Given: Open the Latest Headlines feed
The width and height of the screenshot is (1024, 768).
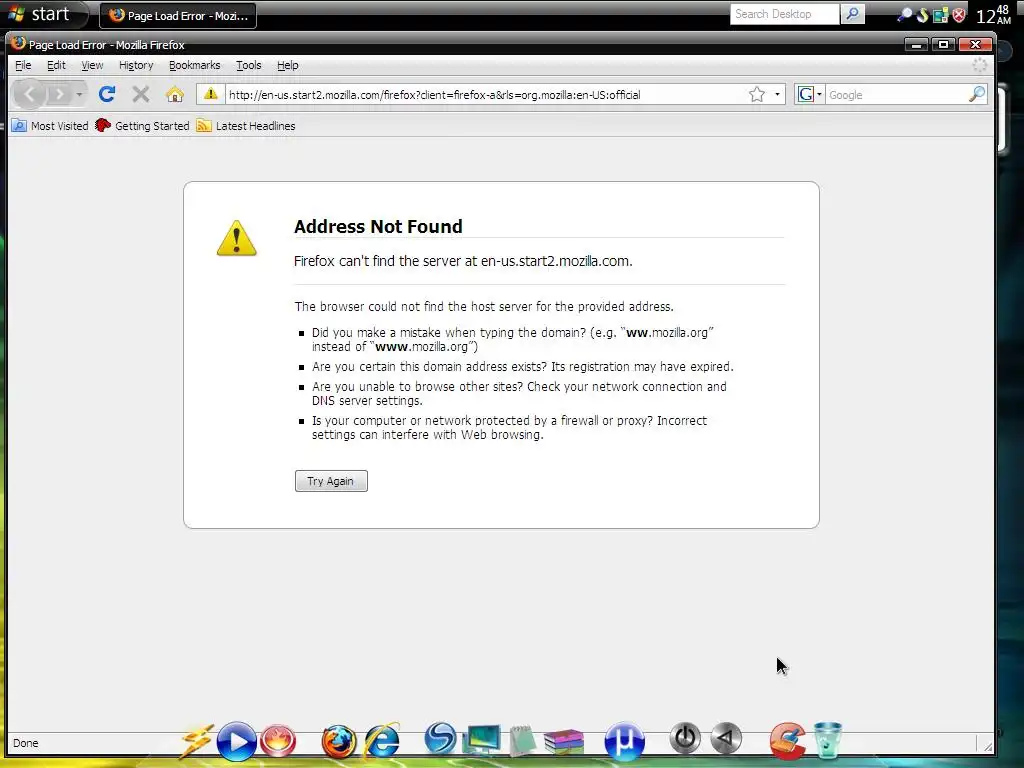Looking at the screenshot, I should coord(246,126).
